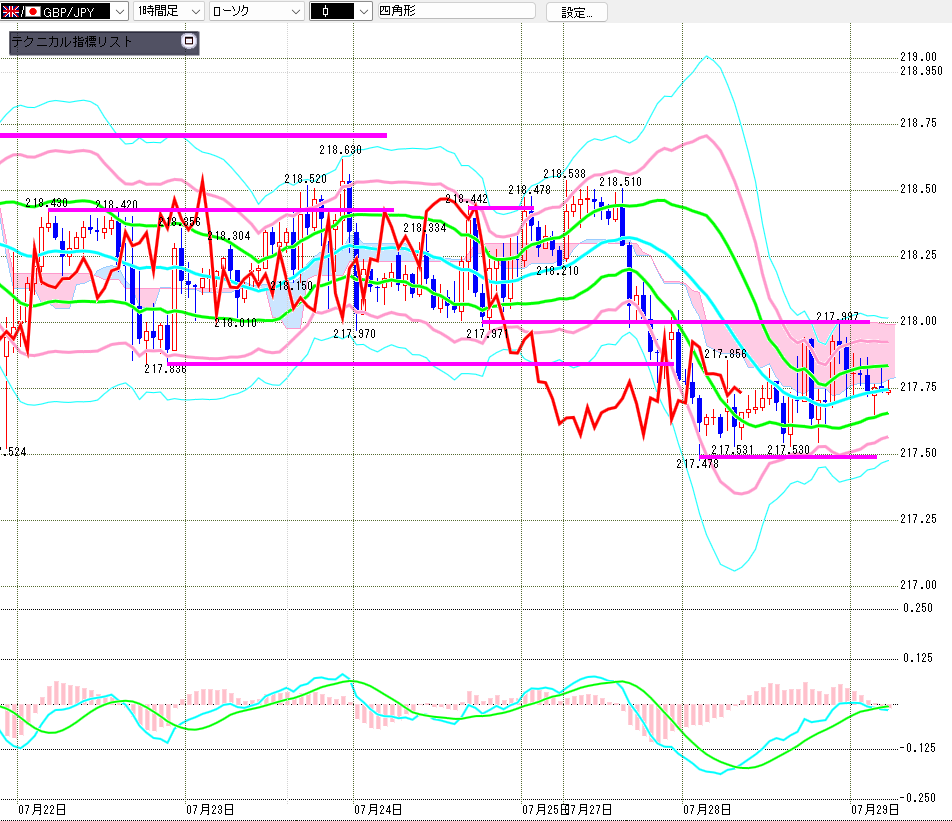Click the 218.630 high price label

(x=341, y=149)
